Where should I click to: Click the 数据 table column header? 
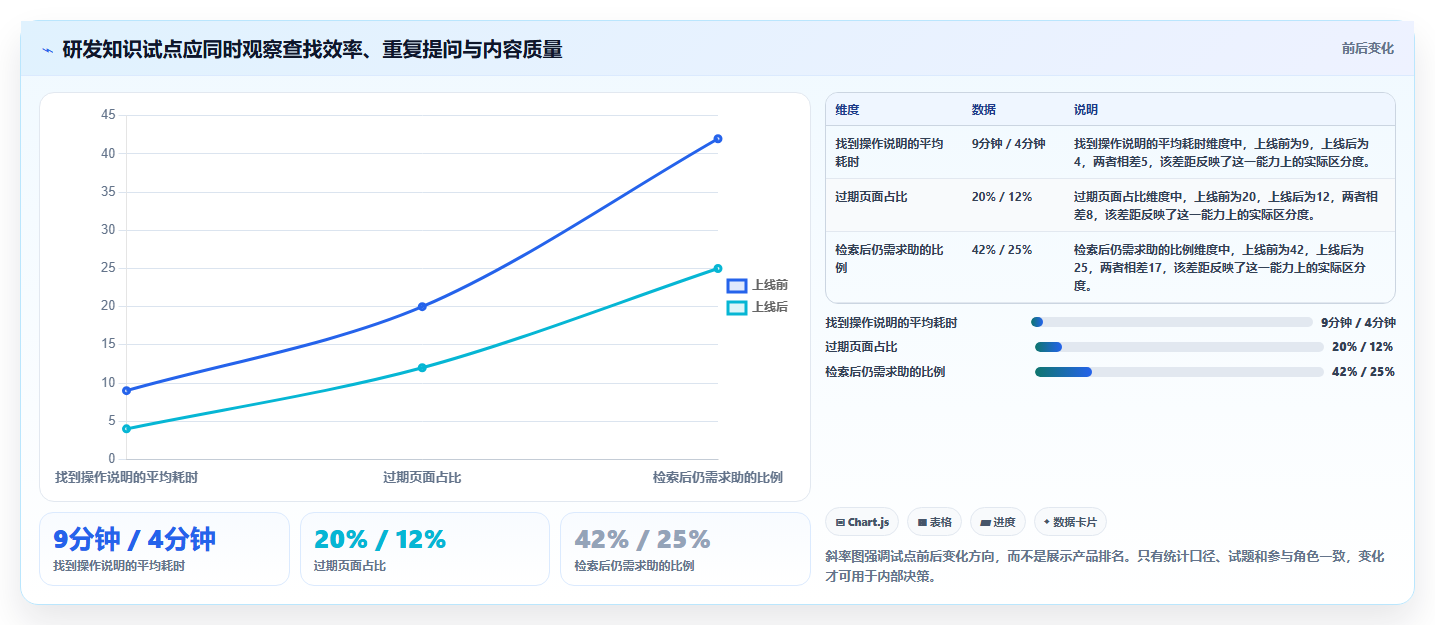983,110
